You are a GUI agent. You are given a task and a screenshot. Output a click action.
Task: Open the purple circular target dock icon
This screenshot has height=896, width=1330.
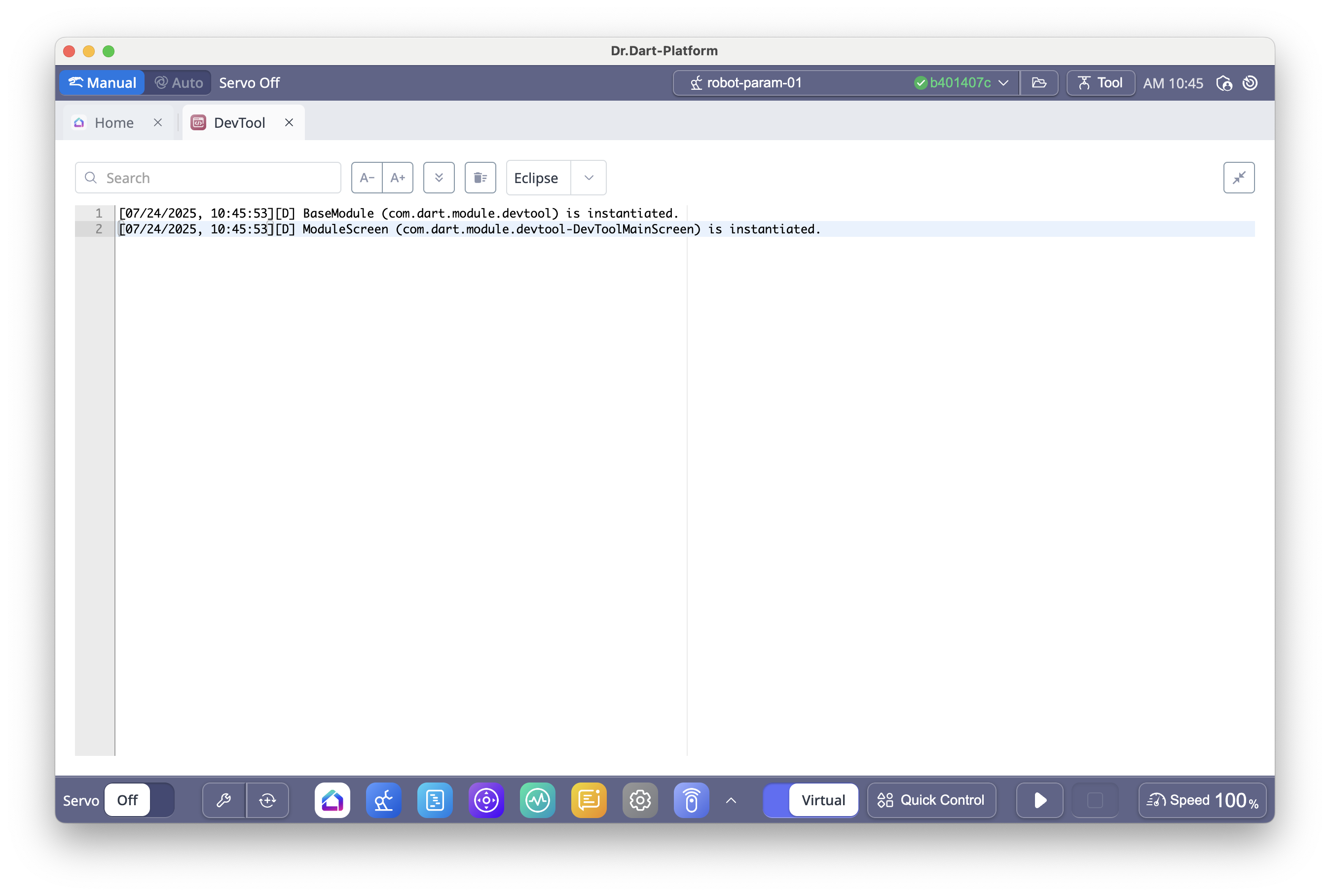tap(486, 800)
